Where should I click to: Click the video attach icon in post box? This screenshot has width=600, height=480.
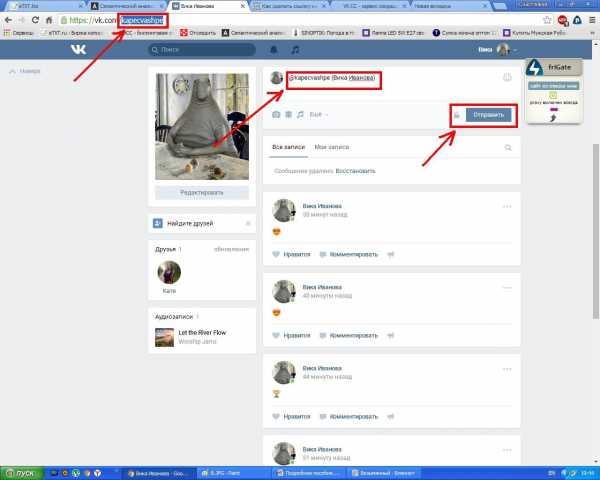(289, 114)
